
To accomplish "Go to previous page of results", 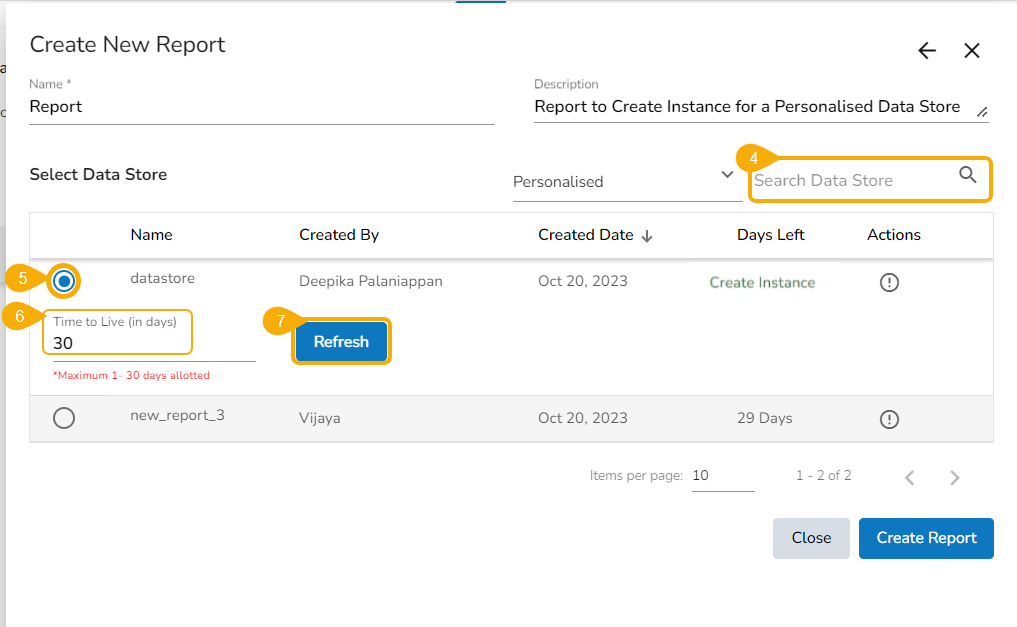I will [x=909, y=477].
